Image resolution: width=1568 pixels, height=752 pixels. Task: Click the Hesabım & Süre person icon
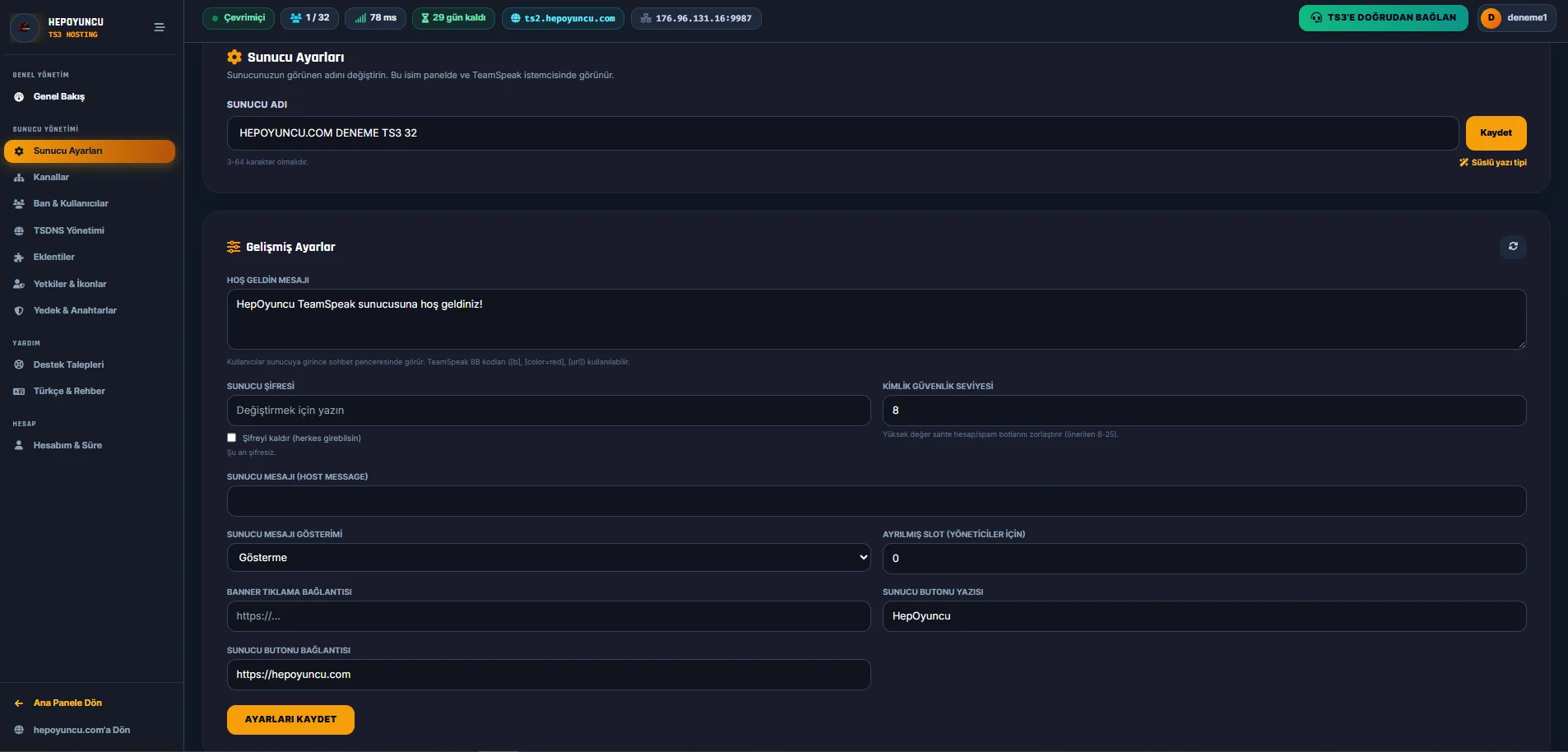point(19,446)
